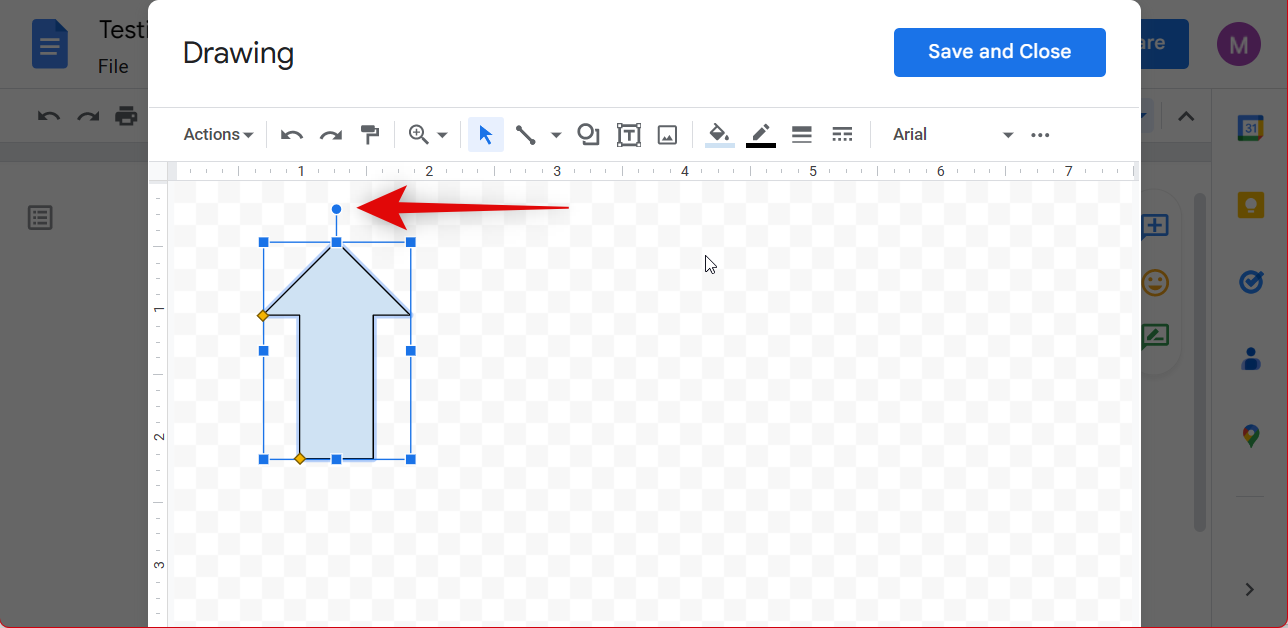Click the Insert image icon
Viewport: 1288px width, 628px height.
(667, 135)
